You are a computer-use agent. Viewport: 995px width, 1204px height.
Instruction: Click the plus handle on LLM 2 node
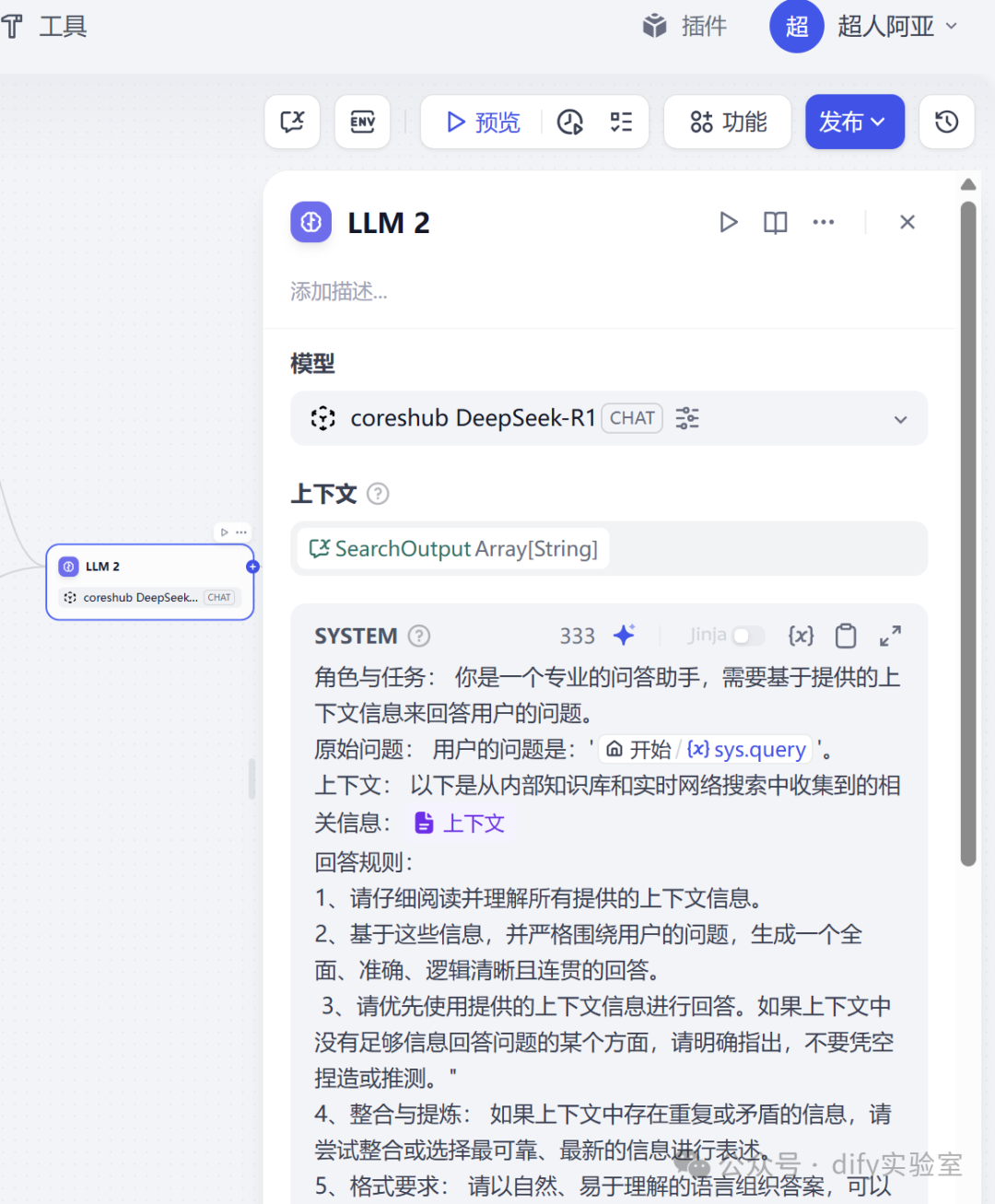252,567
